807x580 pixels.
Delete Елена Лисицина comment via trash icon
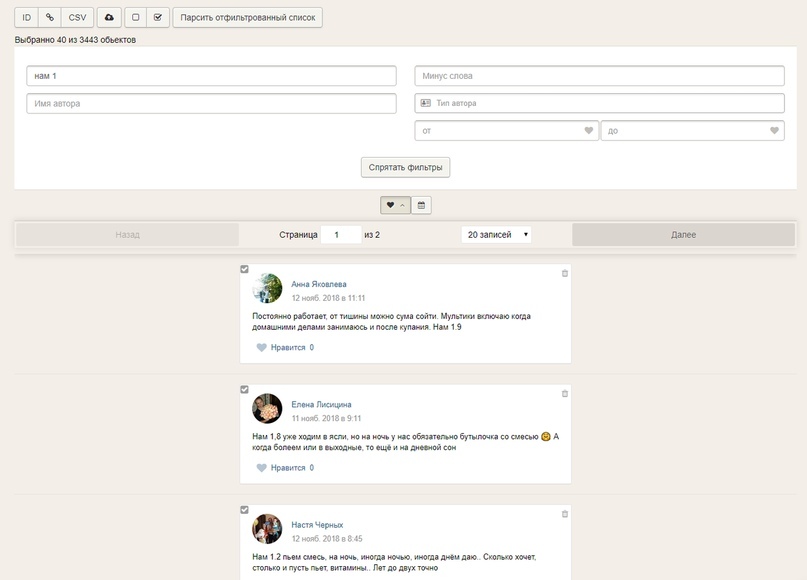[x=565, y=394]
